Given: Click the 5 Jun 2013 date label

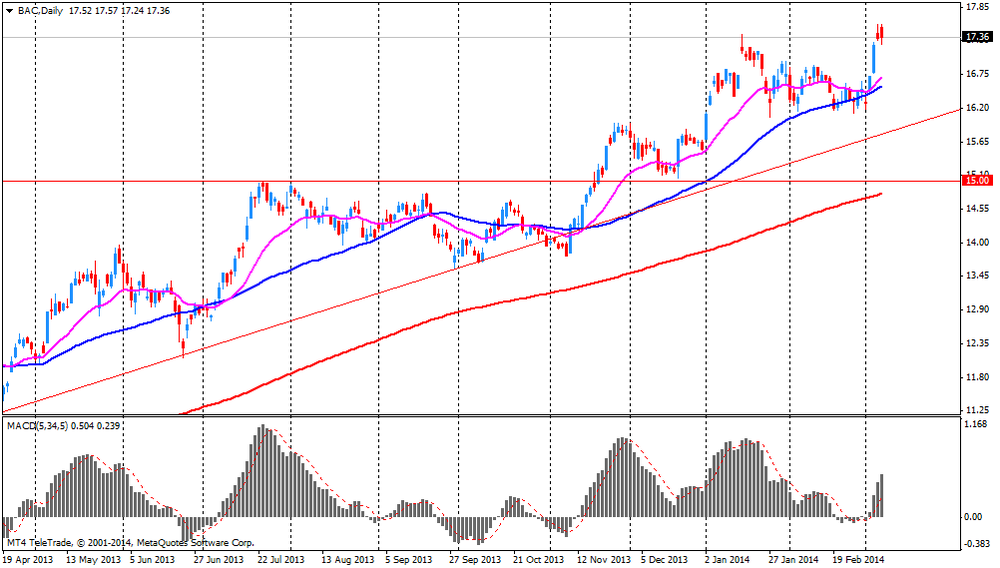Looking at the screenshot, I should point(152,560).
